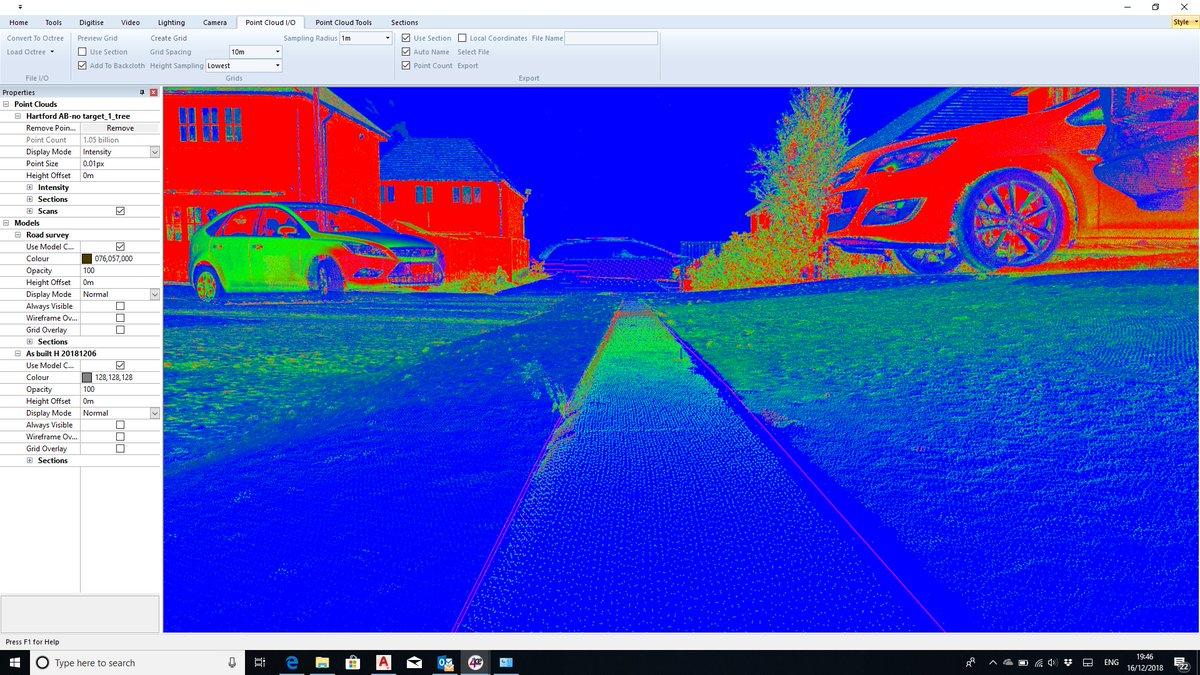This screenshot has height=675, width=1200.
Task: Launch the Adobe app from the taskbar
Action: [x=383, y=662]
